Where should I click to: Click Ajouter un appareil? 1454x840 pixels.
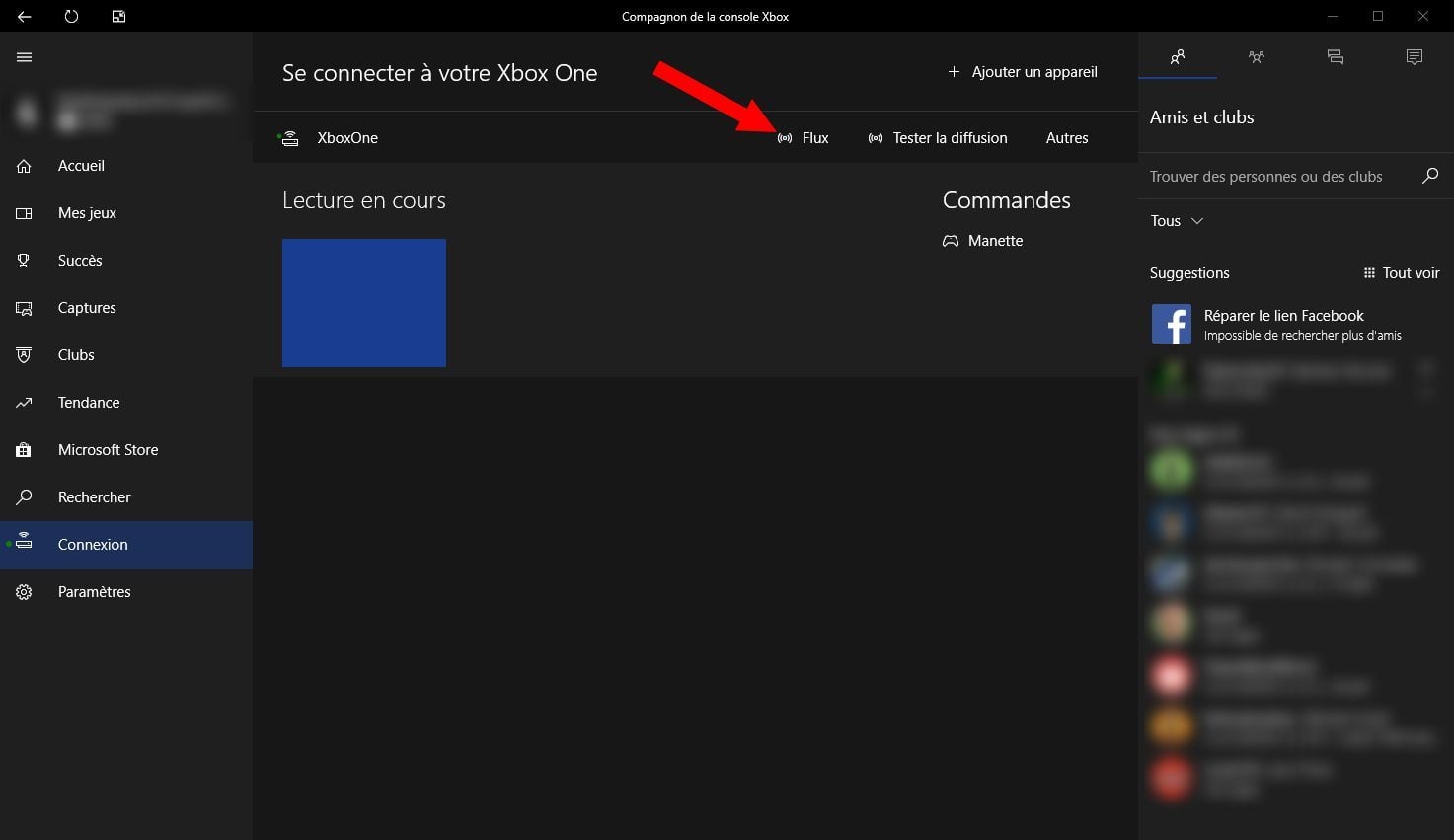(1023, 72)
